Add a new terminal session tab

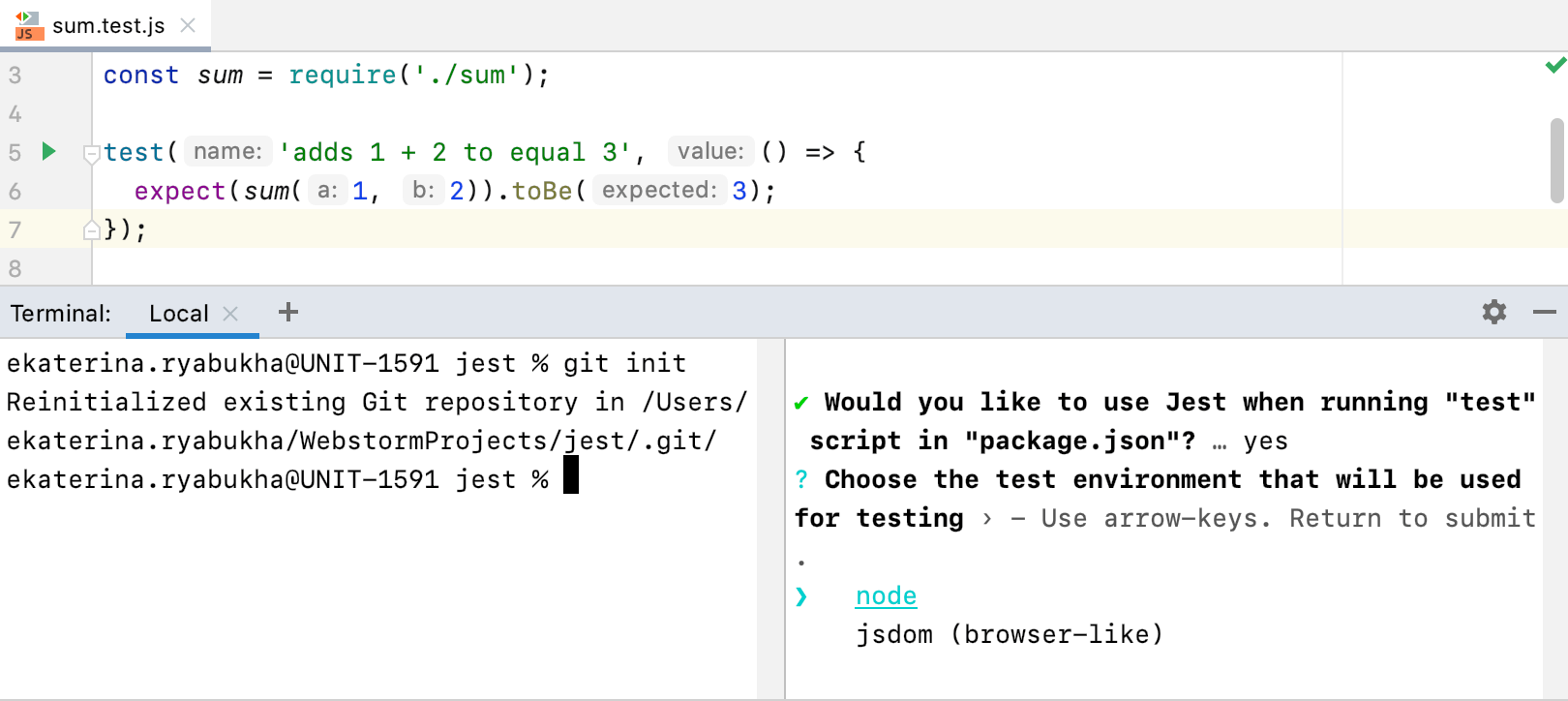pos(288,312)
